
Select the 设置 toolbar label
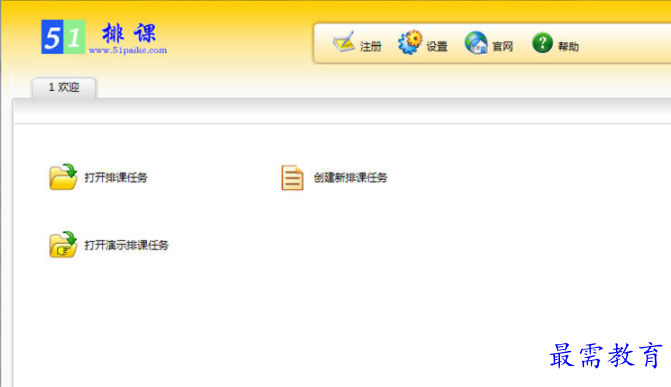pos(437,46)
